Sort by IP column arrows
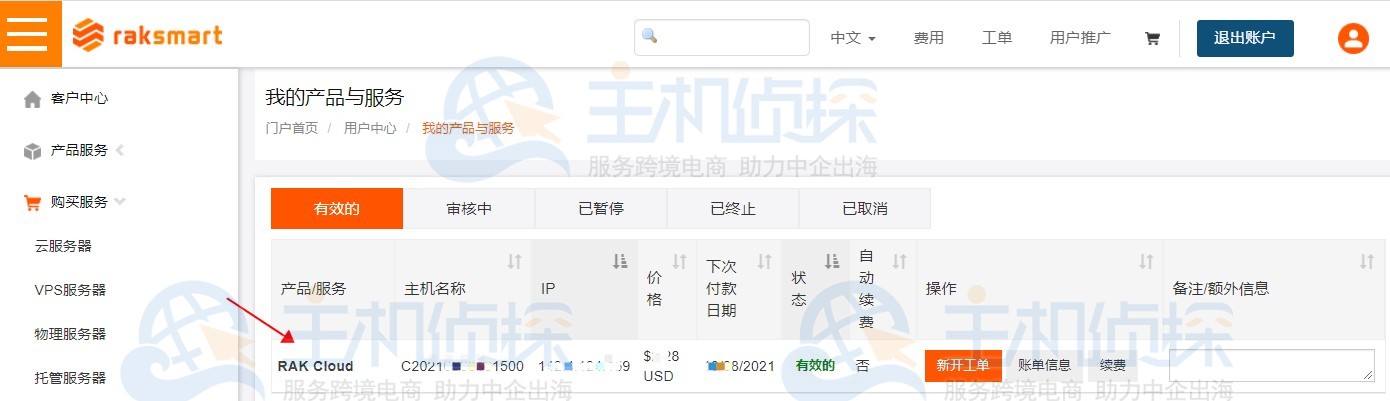The width and height of the screenshot is (1390, 401). pos(619,261)
